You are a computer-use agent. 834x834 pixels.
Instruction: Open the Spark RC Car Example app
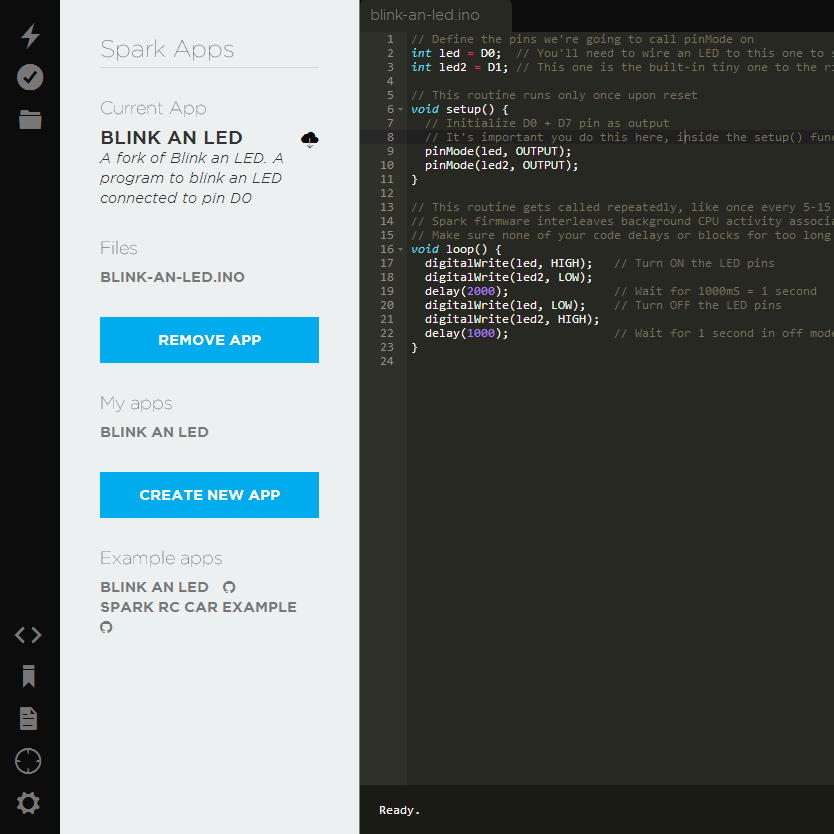(x=198, y=607)
